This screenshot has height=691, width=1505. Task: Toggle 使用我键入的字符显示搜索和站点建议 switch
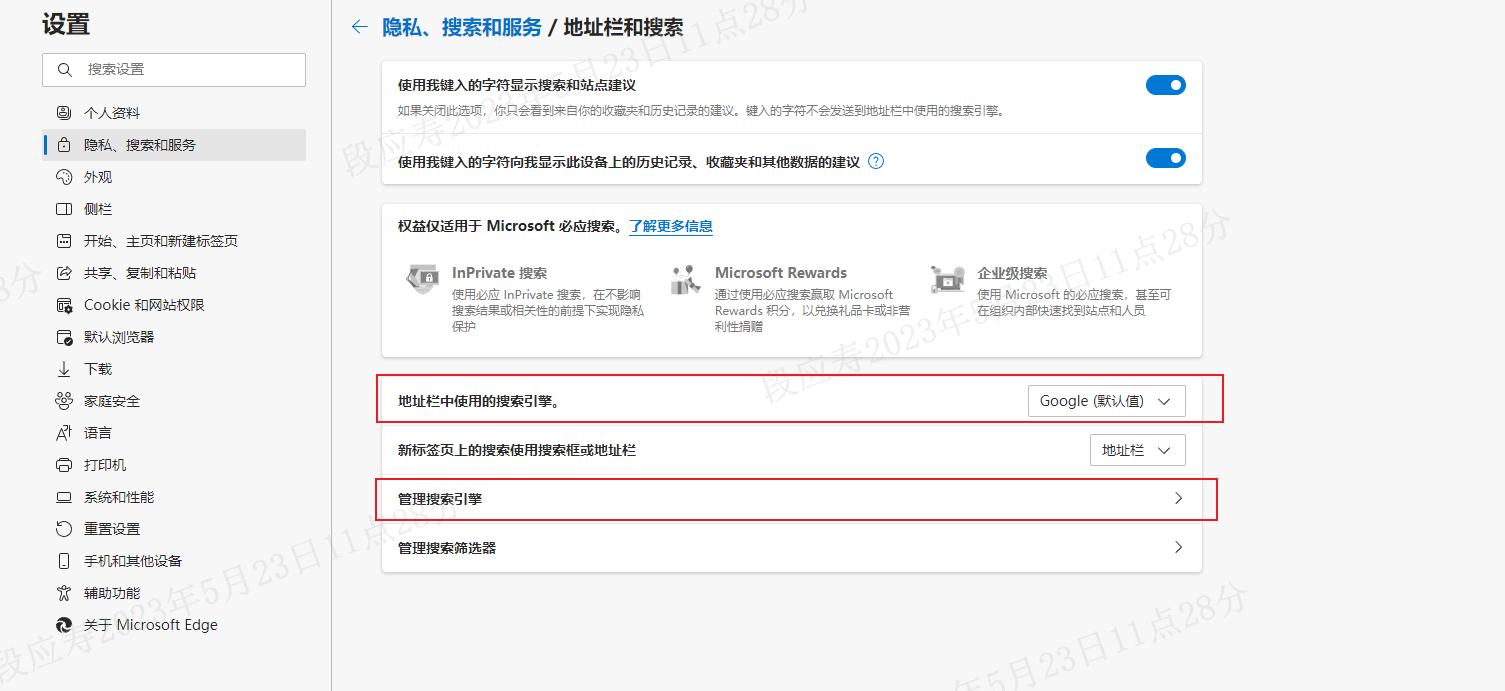(x=1166, y=85)
